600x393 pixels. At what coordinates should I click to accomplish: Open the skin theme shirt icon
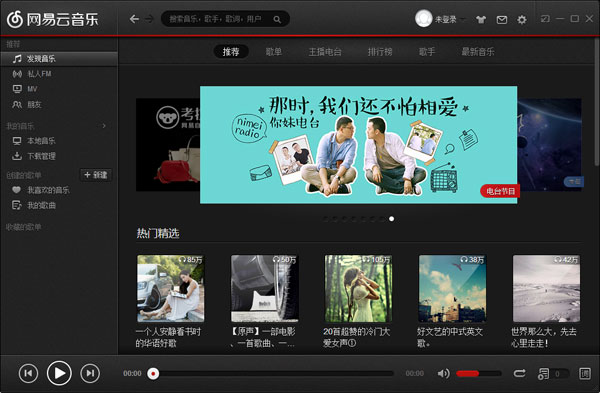(x=481, y=20)
